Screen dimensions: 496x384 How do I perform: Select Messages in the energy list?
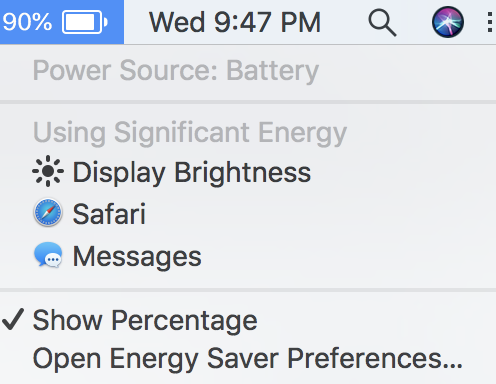tap(248, 256)
